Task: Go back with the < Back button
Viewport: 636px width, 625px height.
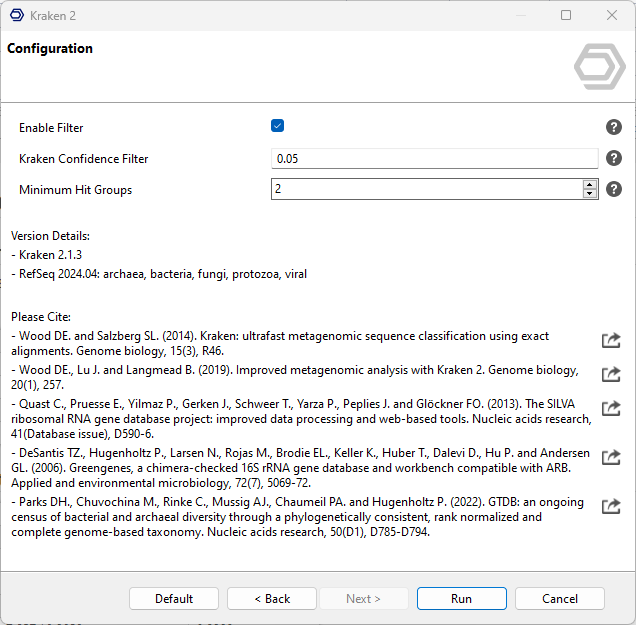Action: [272, 598]
